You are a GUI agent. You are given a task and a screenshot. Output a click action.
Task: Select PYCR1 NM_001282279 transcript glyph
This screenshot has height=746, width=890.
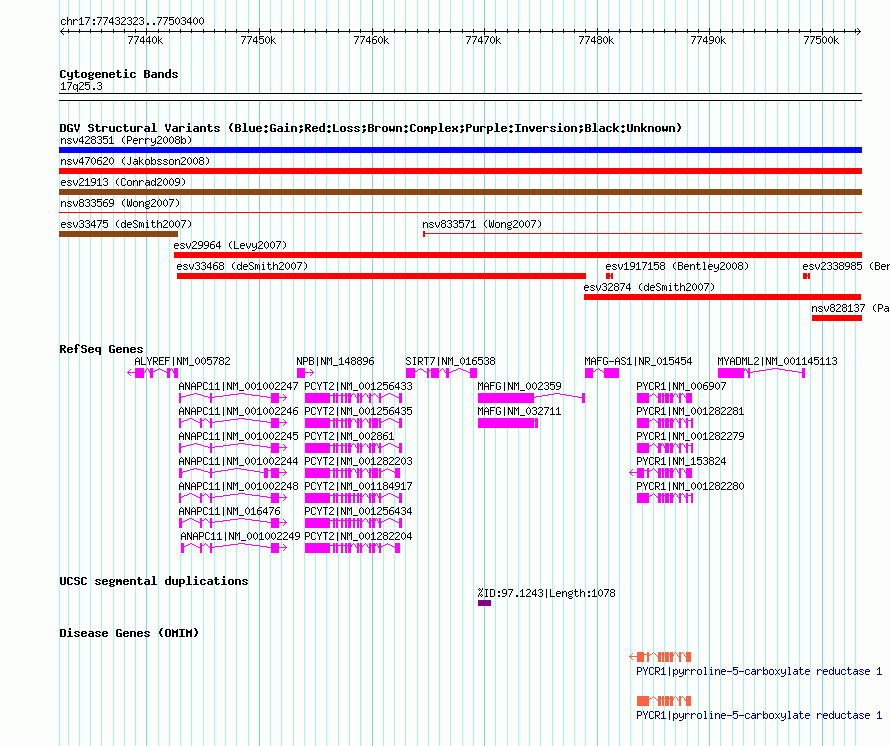click(665, 447)
